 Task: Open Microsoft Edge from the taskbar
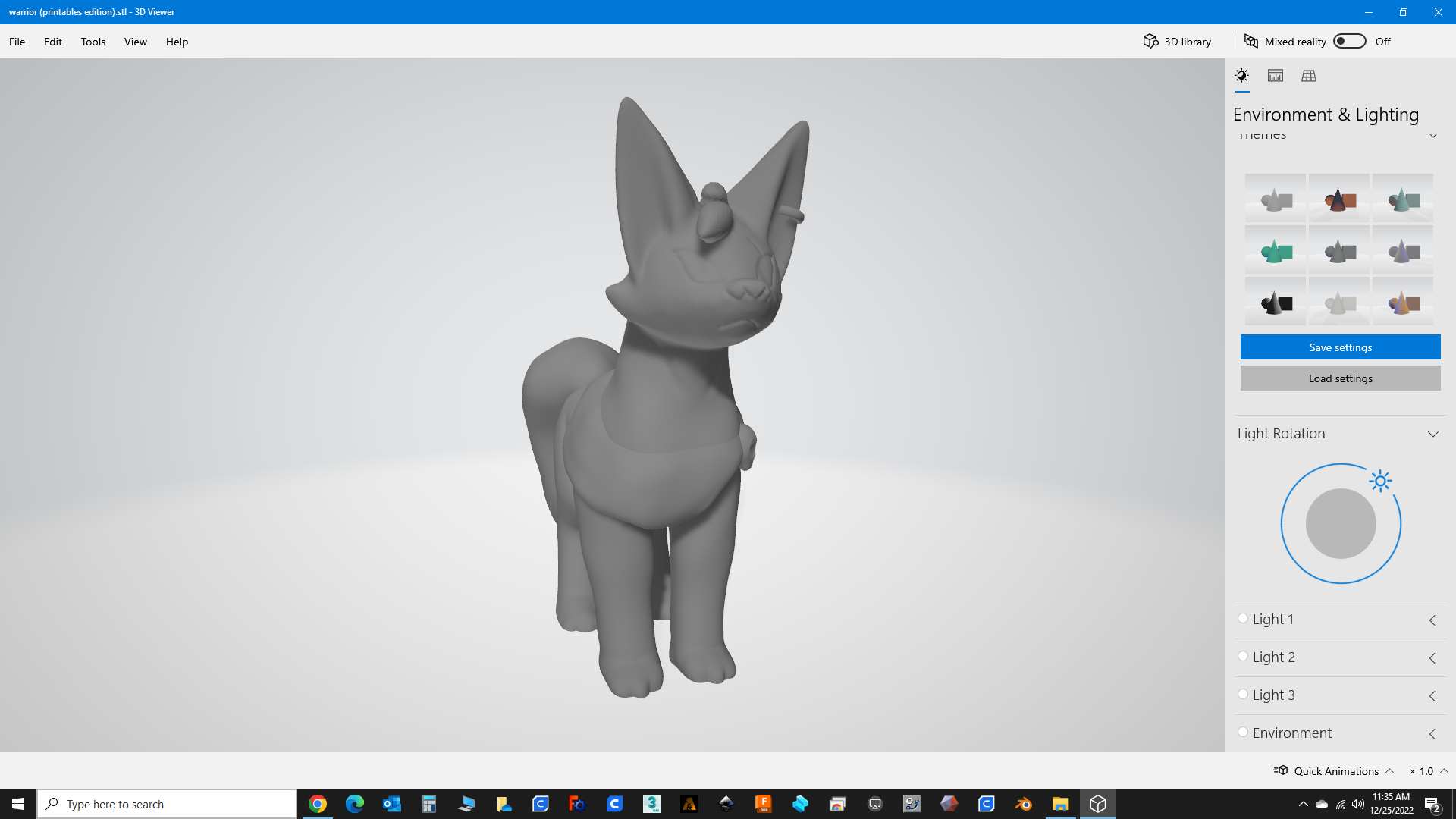355,804
